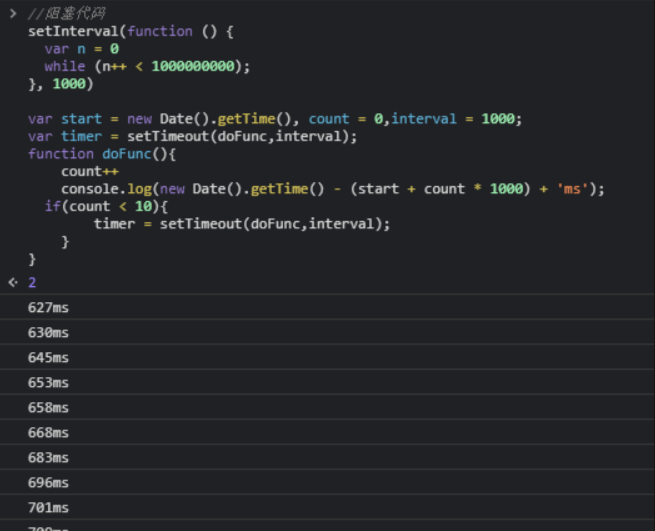This screenshot has width=655, height=531.
Task: Select the 630ms log entry
Action: [x=328, y=333]
